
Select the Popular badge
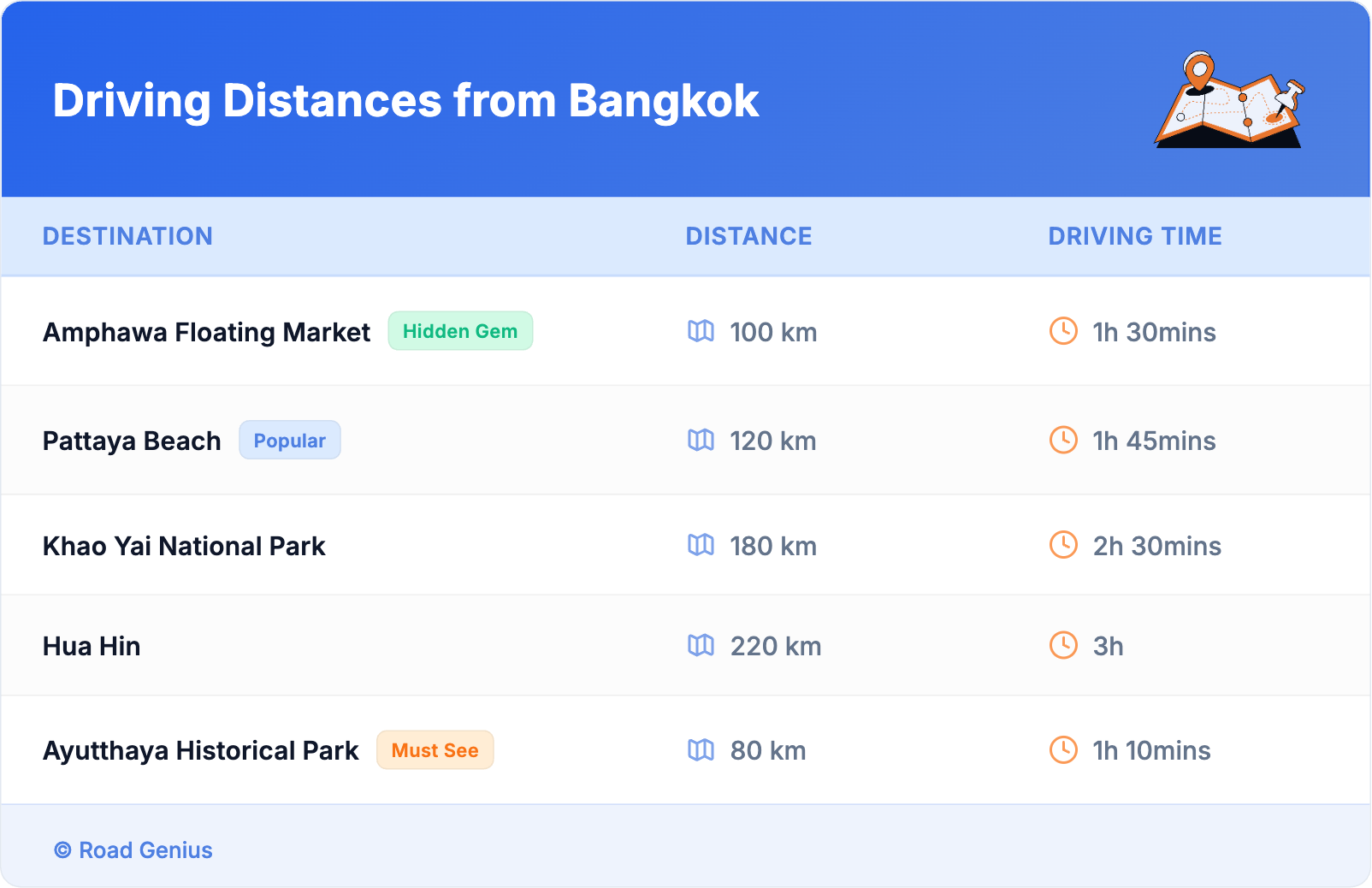click(289, 441)
